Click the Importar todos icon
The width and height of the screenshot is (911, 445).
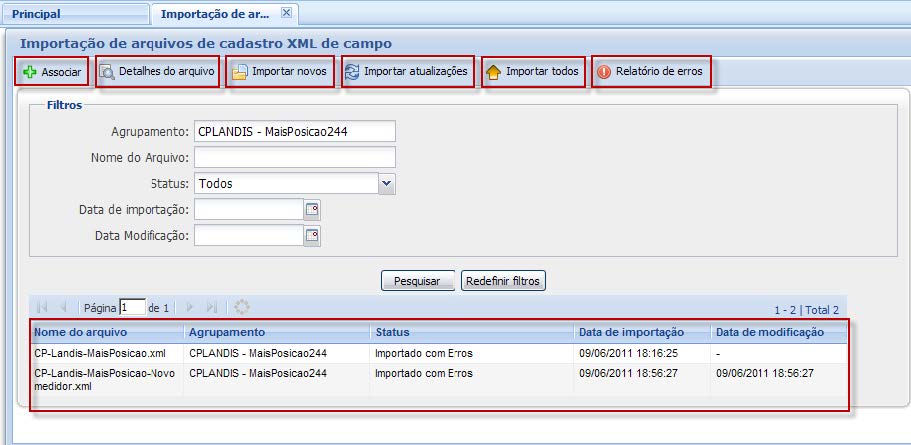click(x=493, y=73)
